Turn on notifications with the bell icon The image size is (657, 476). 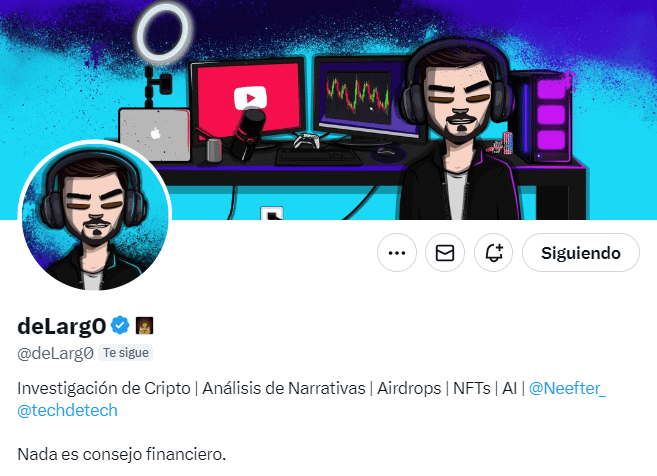coord(494,253)
